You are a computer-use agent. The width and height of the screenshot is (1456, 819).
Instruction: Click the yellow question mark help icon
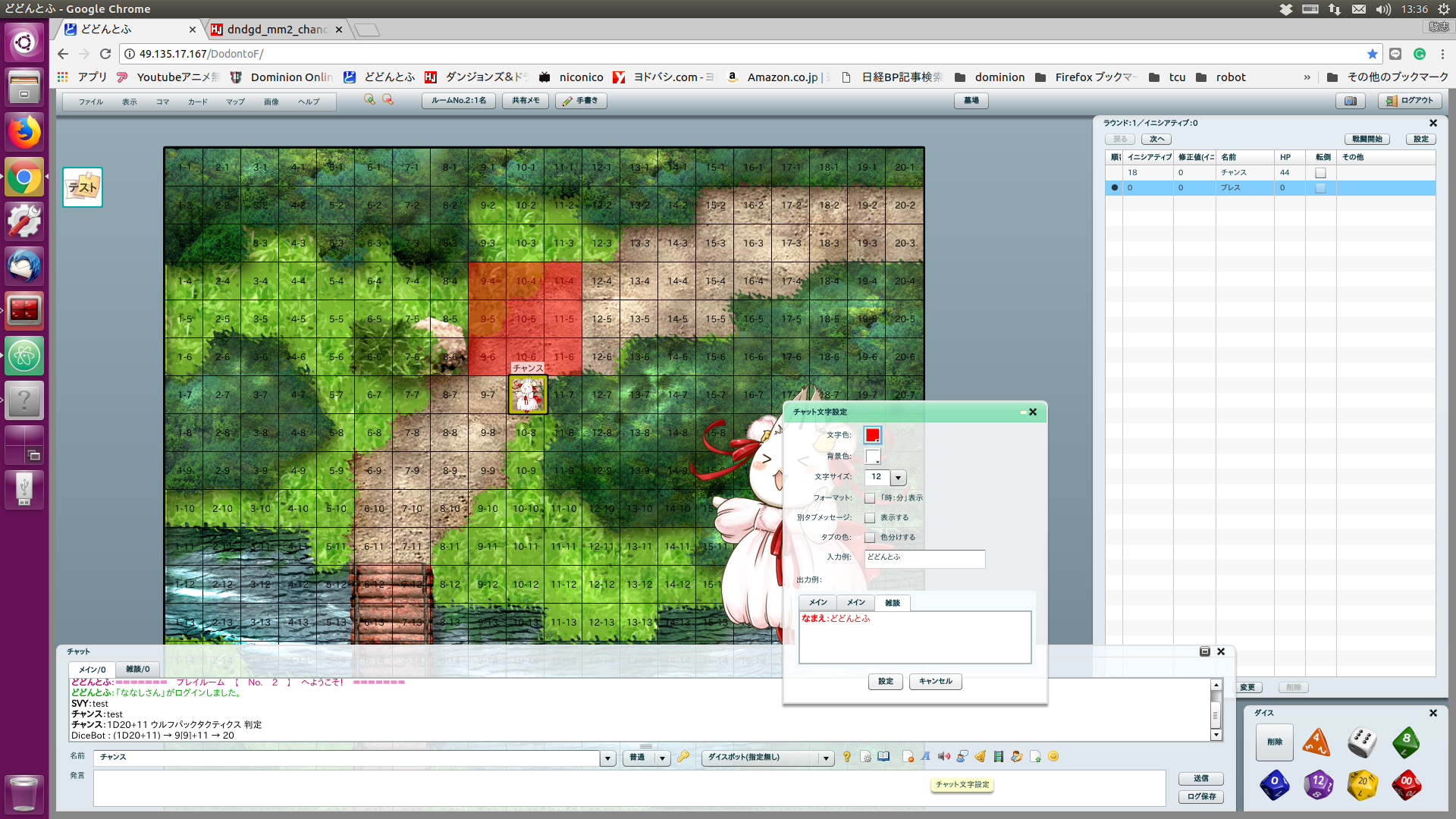point(846,757)
